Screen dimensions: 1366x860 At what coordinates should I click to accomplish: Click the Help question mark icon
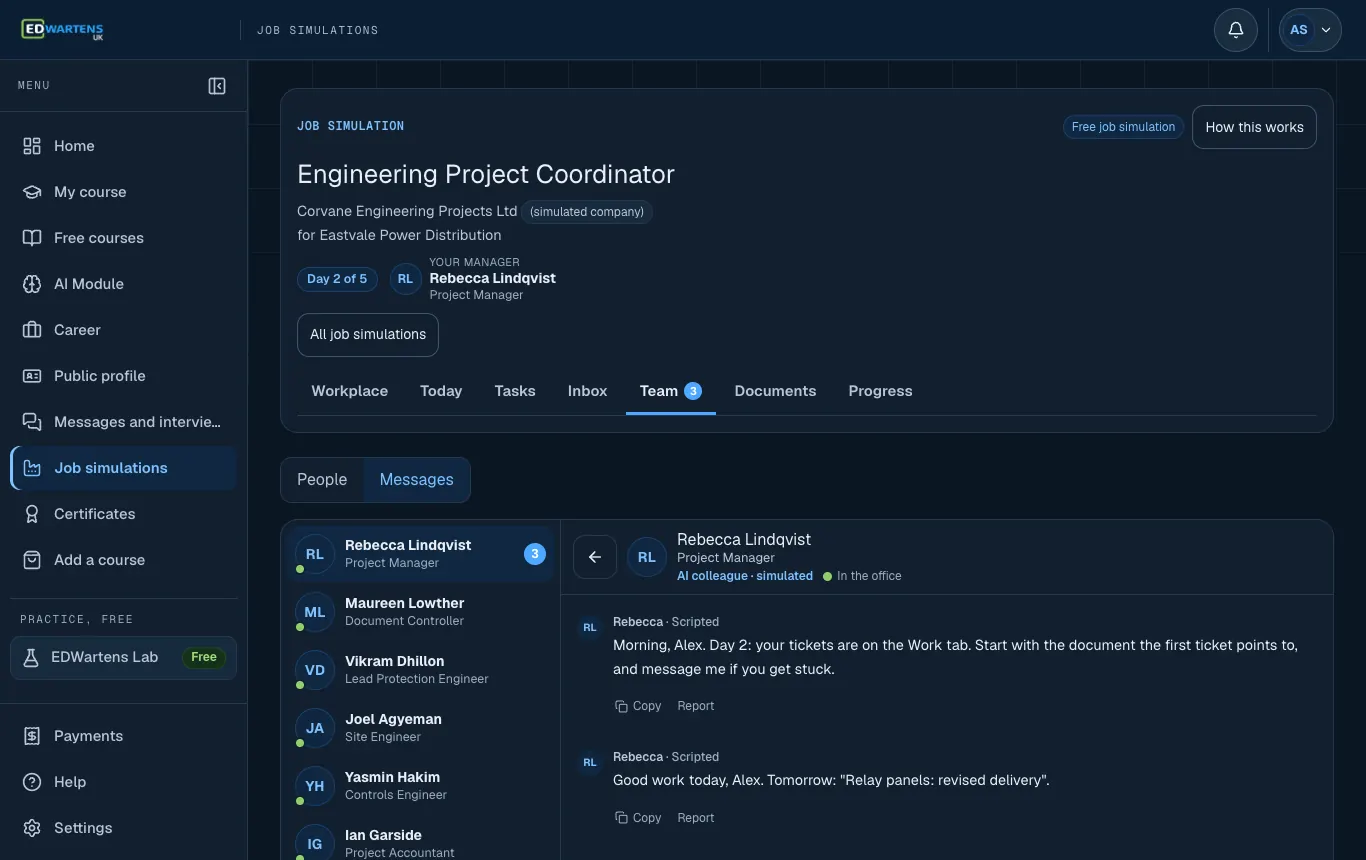point(32,782)
